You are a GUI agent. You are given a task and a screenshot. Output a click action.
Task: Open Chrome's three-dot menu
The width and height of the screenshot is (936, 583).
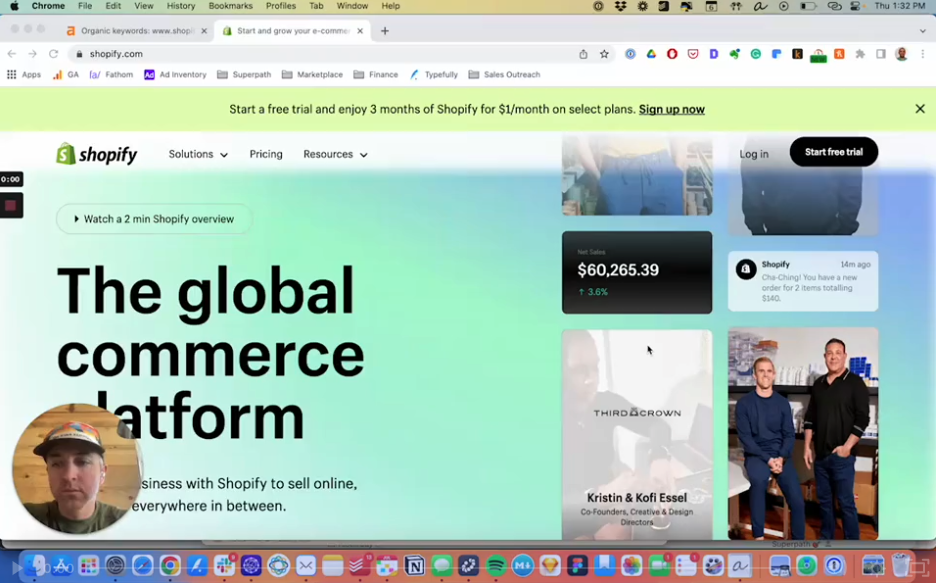click(x=922, y=54)
